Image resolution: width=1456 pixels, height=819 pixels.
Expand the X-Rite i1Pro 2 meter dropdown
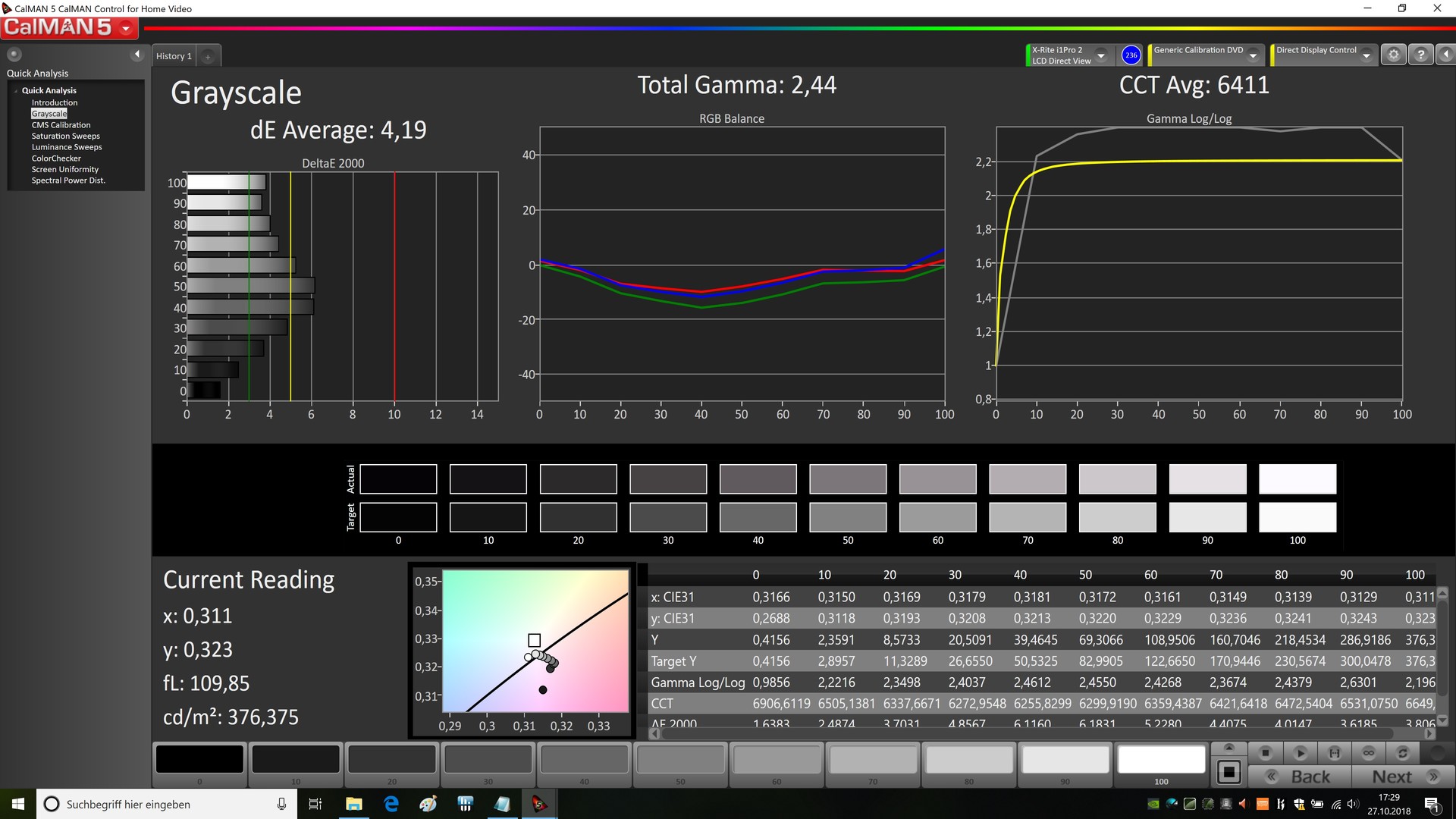pyautogui.click(x=1101, y=55)
